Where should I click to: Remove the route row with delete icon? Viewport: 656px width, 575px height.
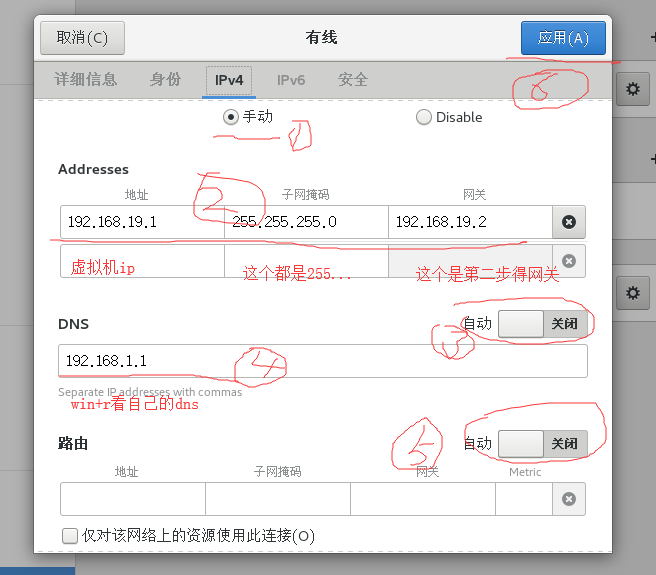coord(568,499)
